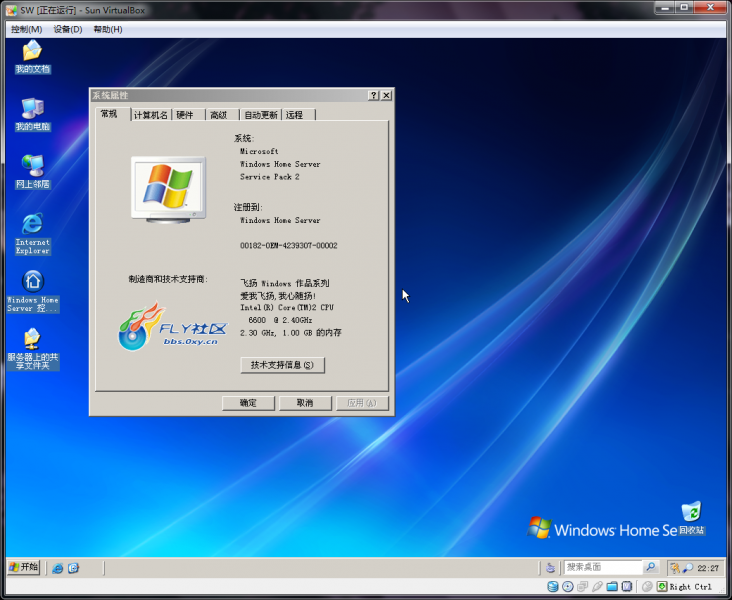Screen dimensions: 732x600
Task: Open the 设备(D) menu in VirtualBox
Action: tap(68, 29)
